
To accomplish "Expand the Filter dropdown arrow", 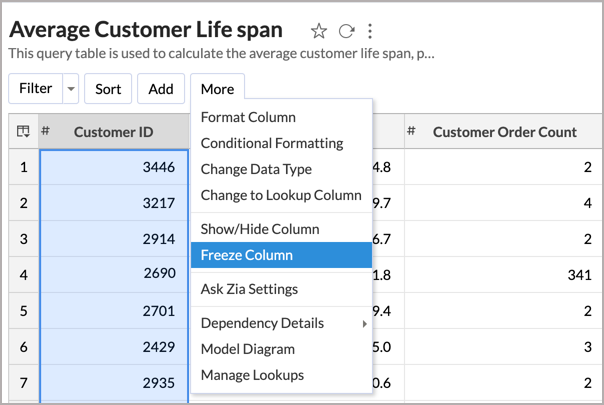I will click(x=71, y=89).
